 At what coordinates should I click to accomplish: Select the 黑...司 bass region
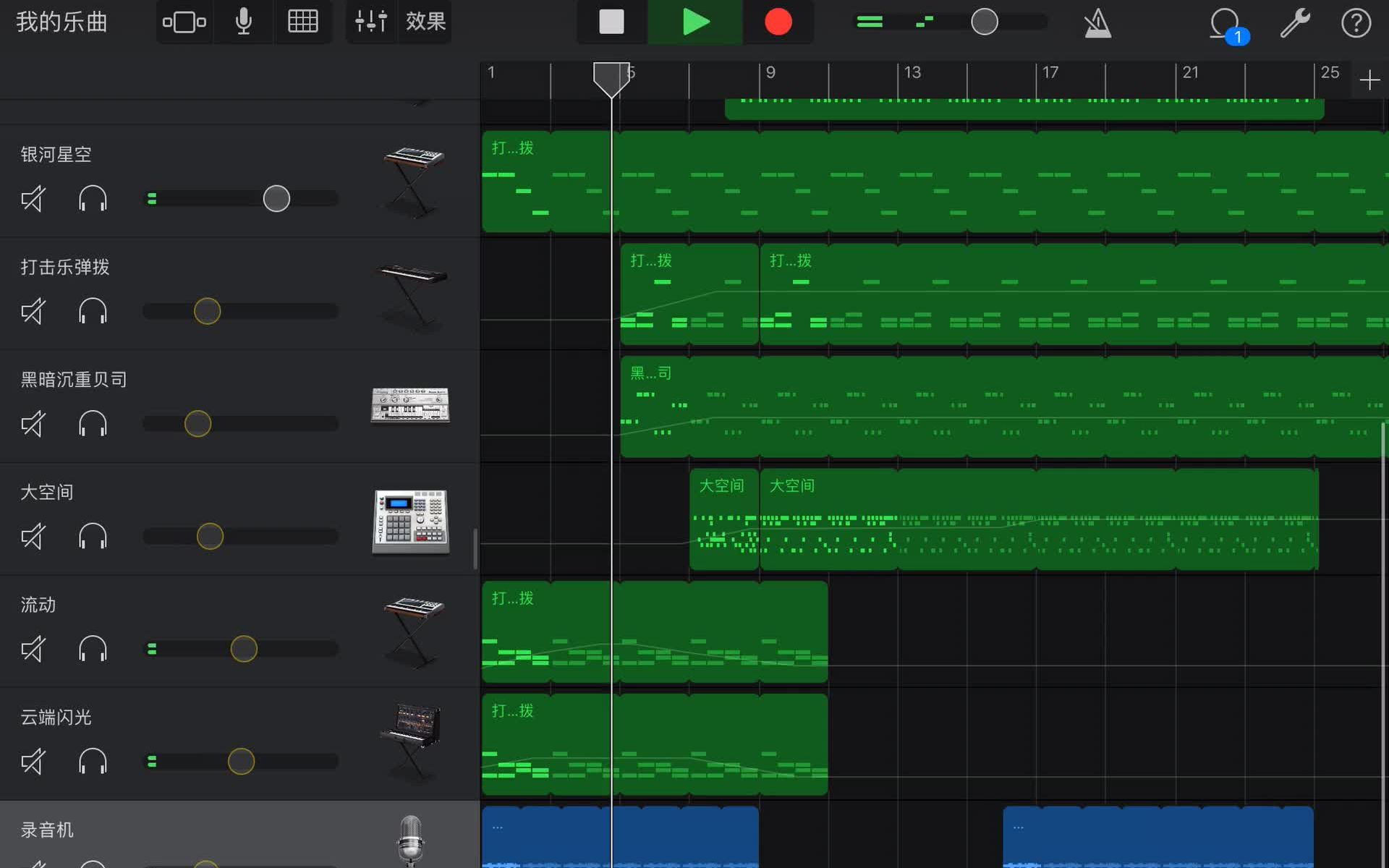tap(1004, 407)
